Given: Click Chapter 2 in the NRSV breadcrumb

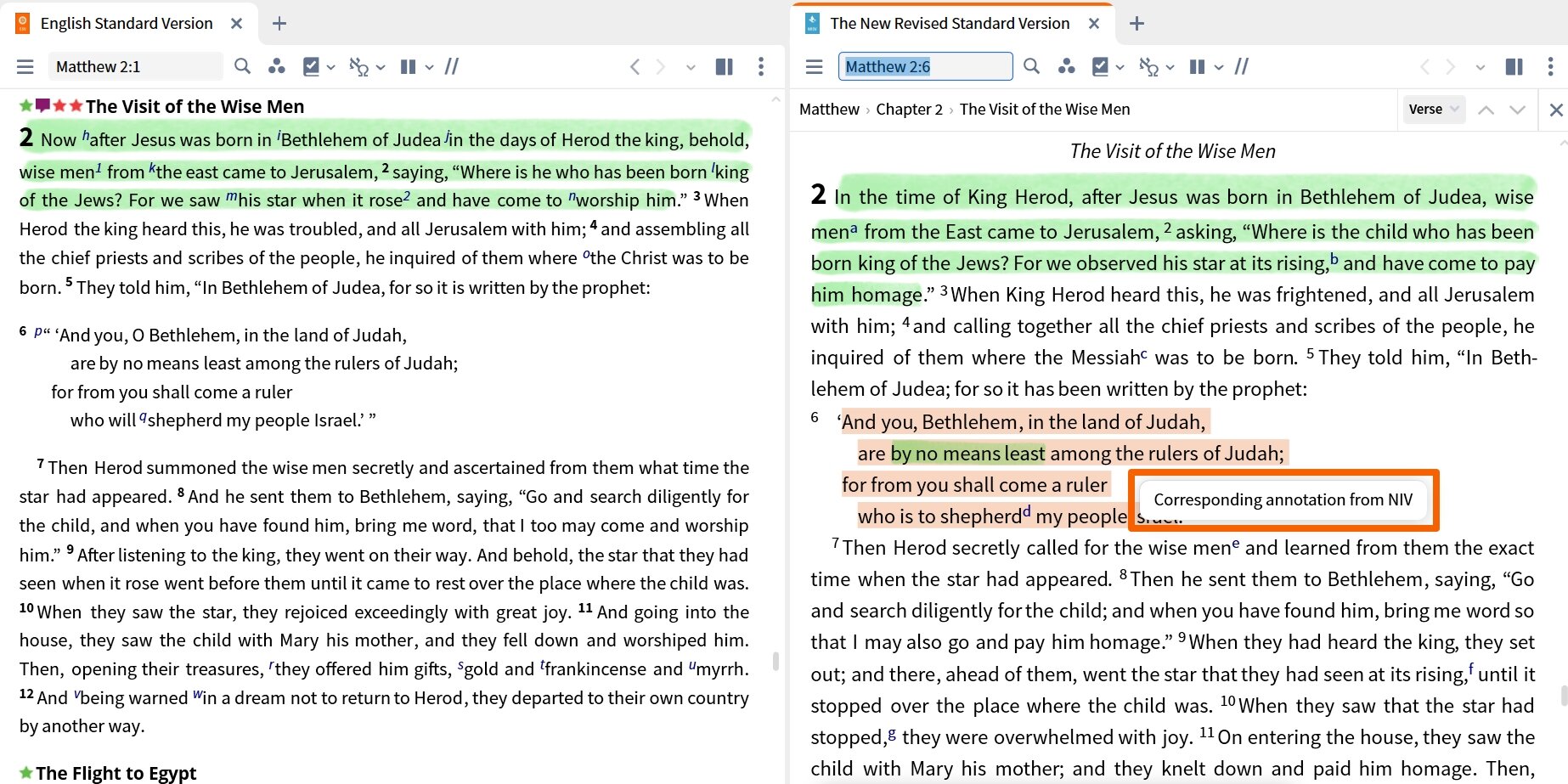Looking at the screenshot, I should pos(909,110).
